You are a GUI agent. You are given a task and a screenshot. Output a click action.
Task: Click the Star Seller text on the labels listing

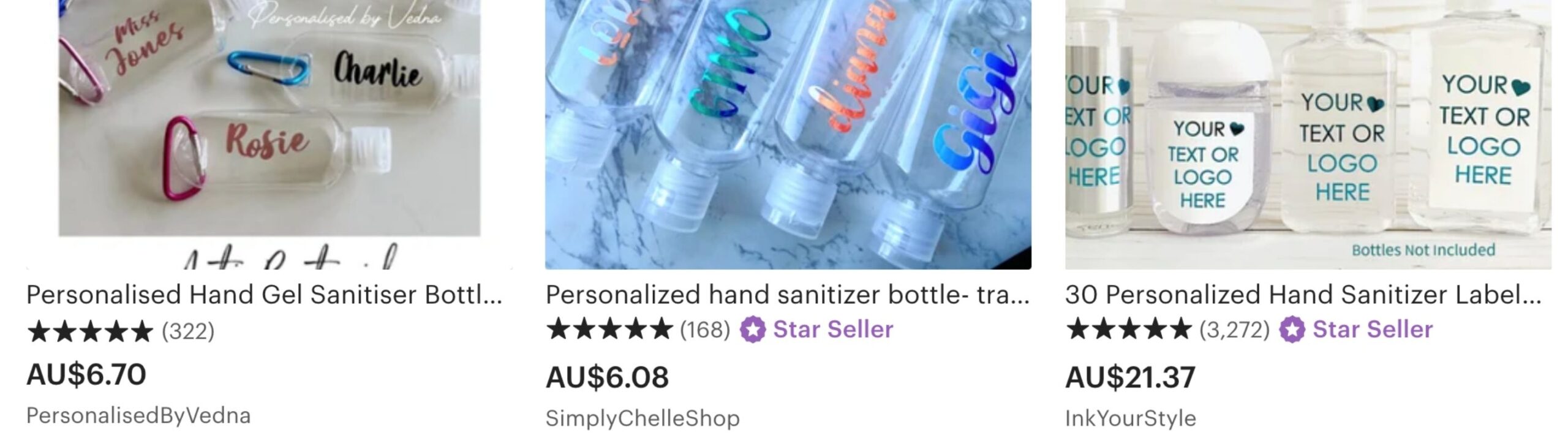pyautogui.click(x=1373, y=330)
